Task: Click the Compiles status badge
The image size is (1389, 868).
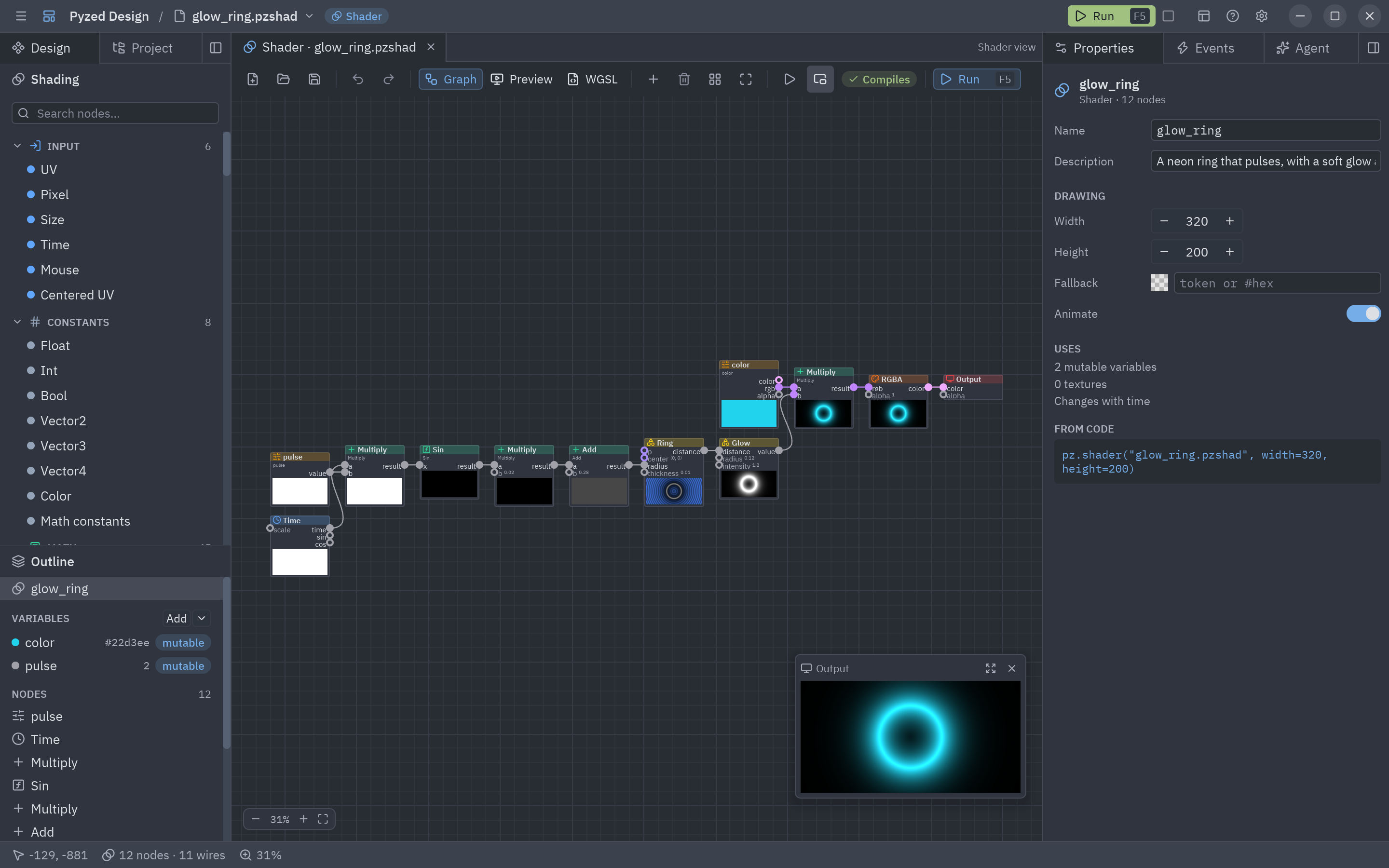Action: [x=879, y=79]
